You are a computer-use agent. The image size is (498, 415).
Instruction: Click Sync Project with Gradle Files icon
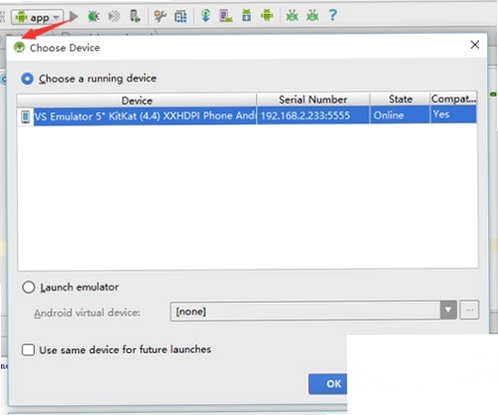[206, 16]
